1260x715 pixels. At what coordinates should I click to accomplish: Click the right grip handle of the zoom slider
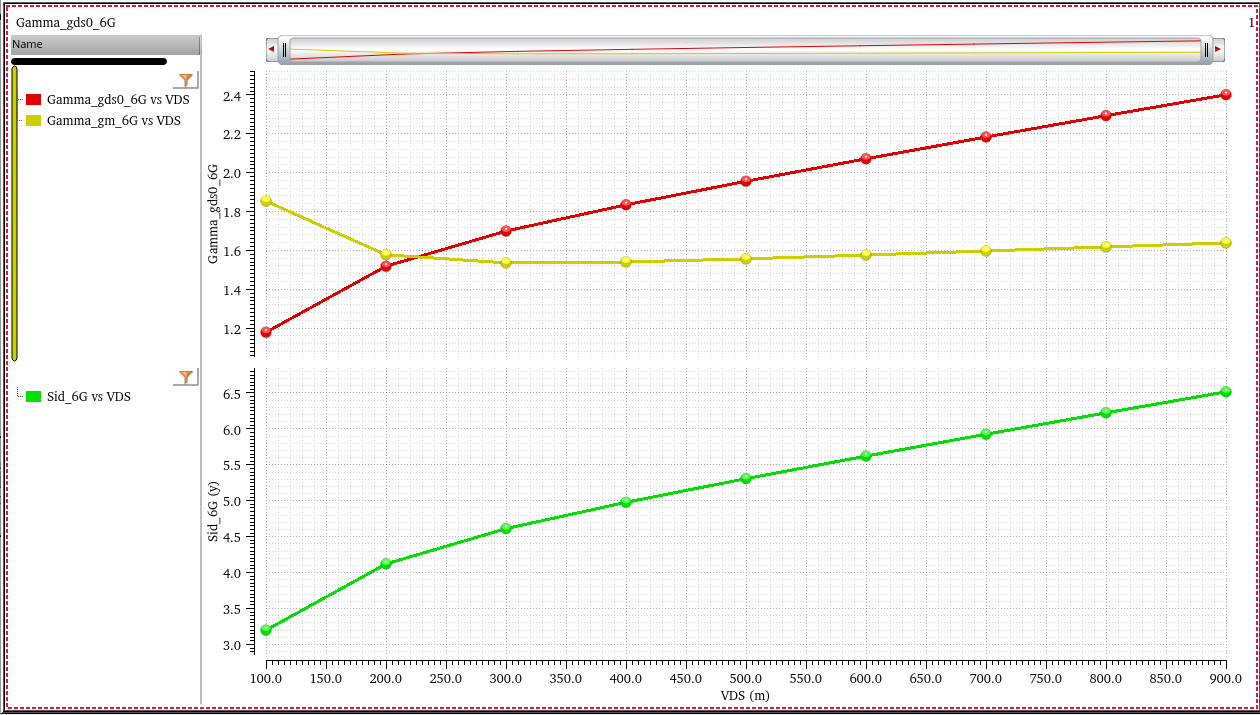coord(1206,49)
